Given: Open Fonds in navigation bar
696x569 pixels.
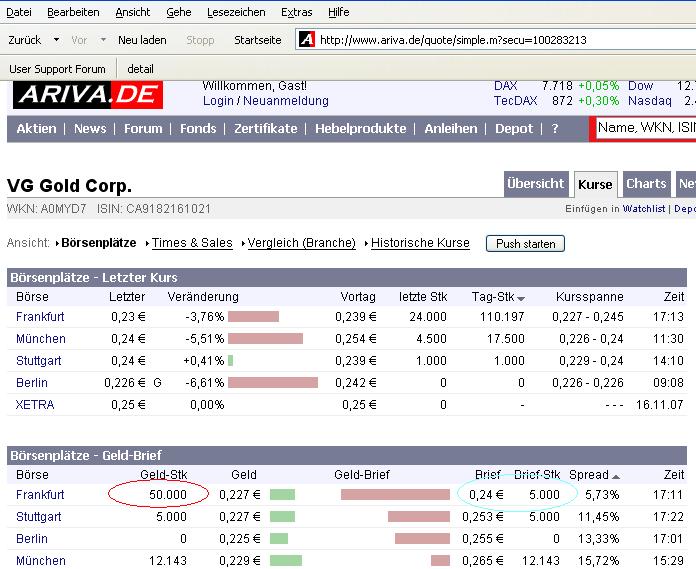Looking at the screenshot, I should [198, 129].
